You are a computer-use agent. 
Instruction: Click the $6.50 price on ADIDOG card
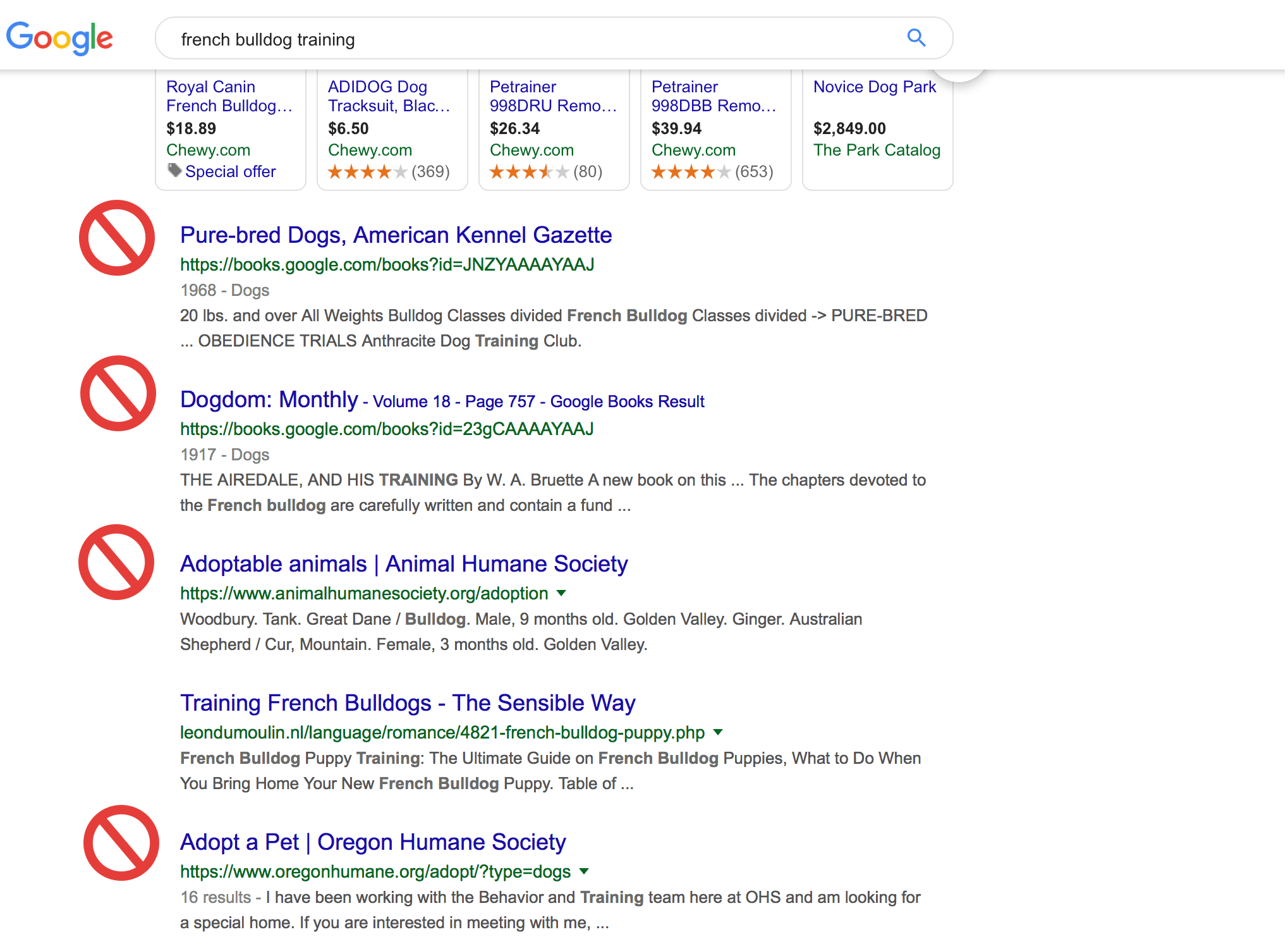point(348,128)
